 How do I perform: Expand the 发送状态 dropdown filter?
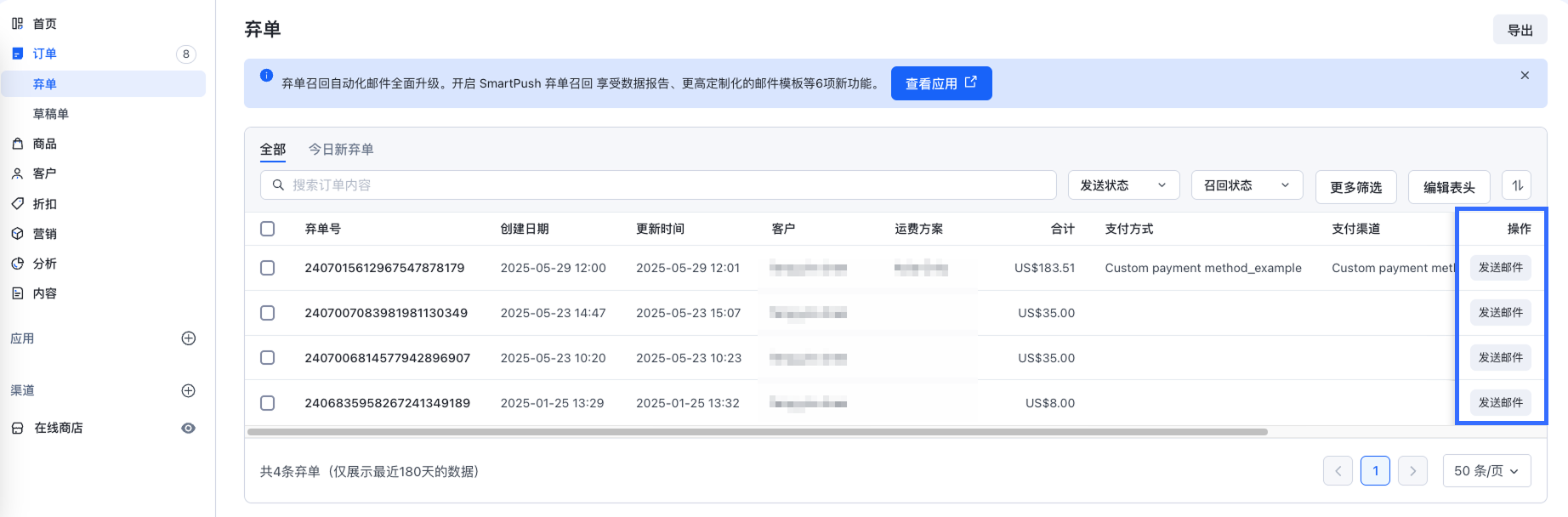coord(1123,185)
